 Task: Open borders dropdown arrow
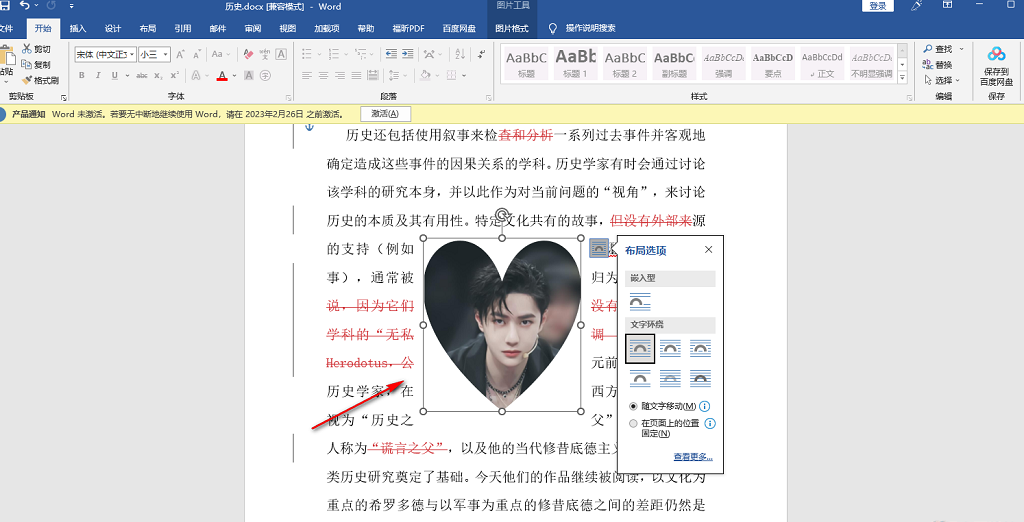pyautogui.click(x=464, y=75)
